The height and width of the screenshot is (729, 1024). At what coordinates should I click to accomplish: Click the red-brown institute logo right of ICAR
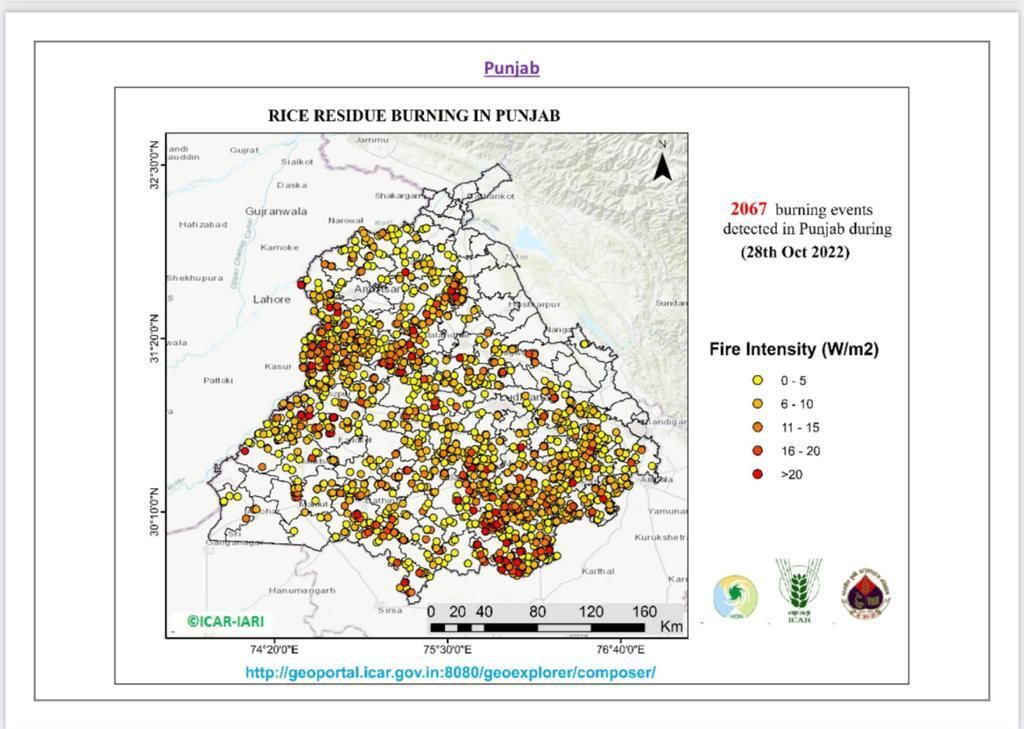tap(865, 596)
